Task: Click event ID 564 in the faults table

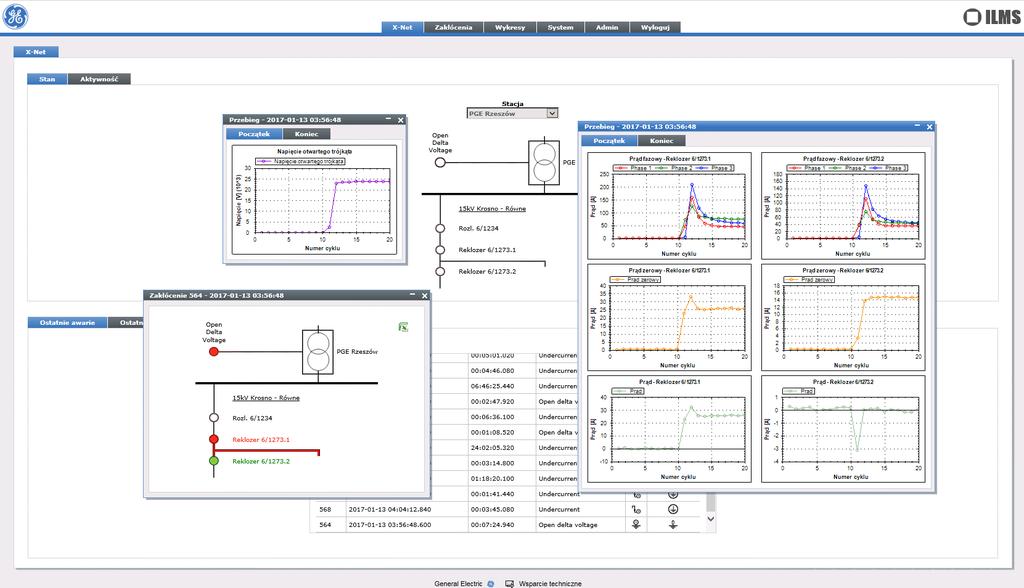Action: (x=325, y=525)
